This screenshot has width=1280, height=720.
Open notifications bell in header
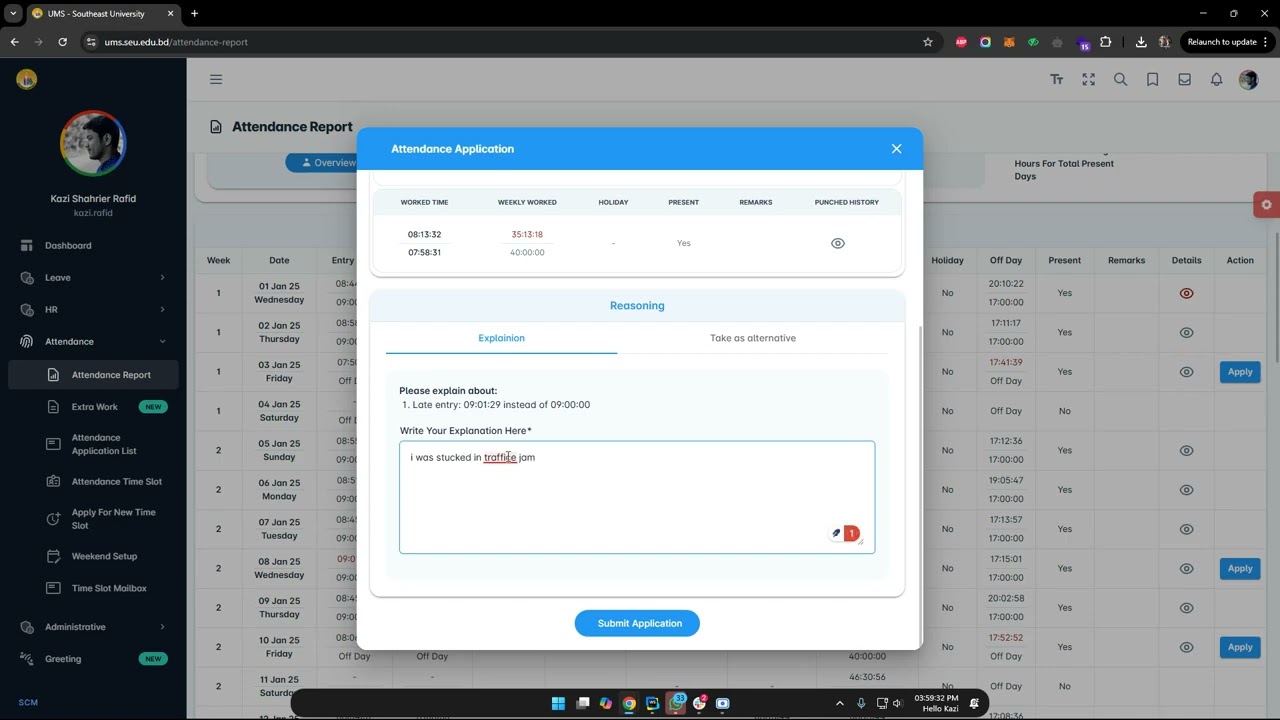pos(1216,79)
